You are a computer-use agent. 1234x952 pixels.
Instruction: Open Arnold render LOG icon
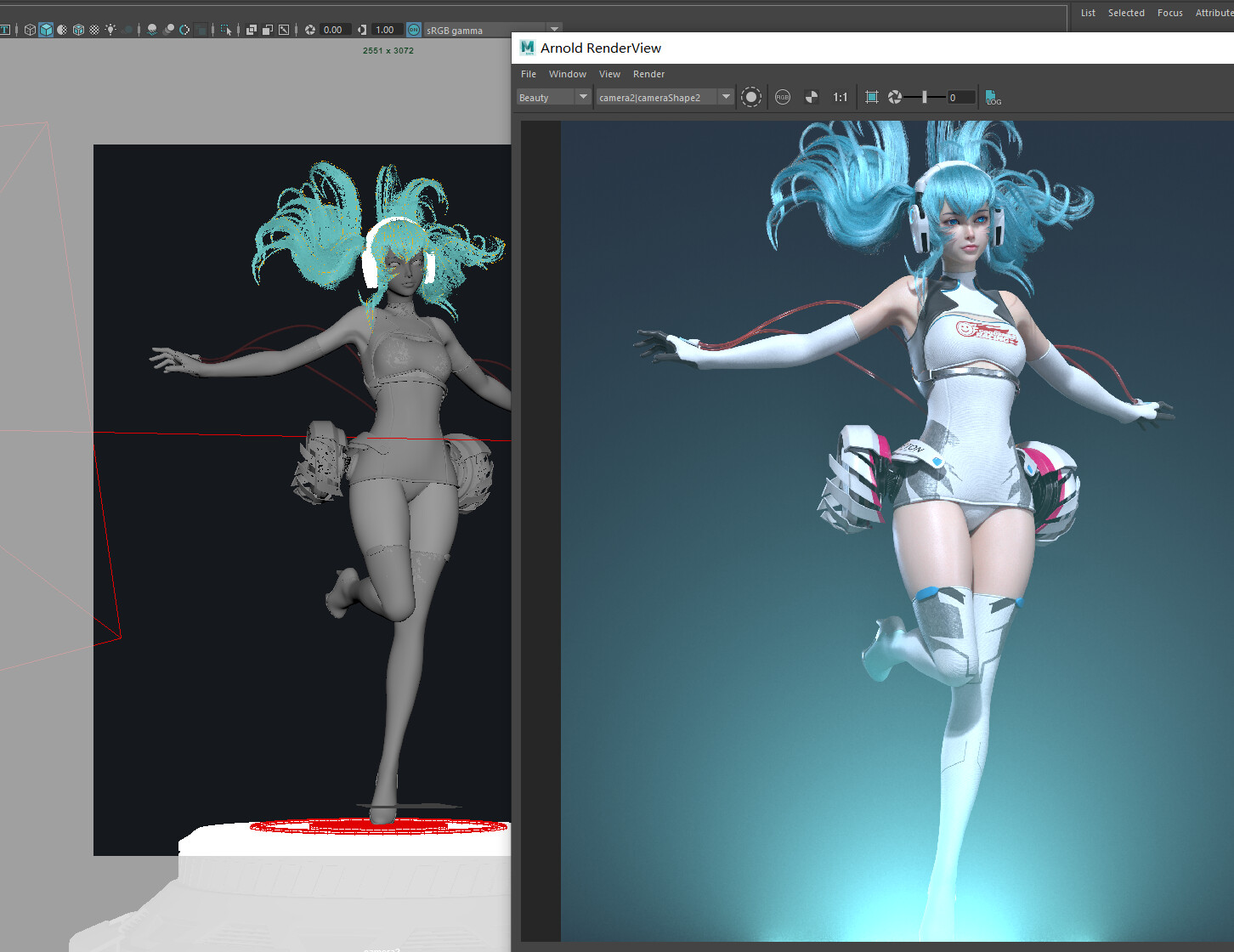point(993,98)
